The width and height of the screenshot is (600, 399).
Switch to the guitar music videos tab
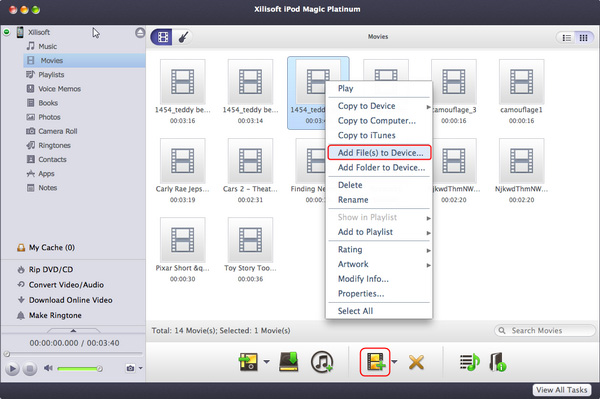(183, 37)
